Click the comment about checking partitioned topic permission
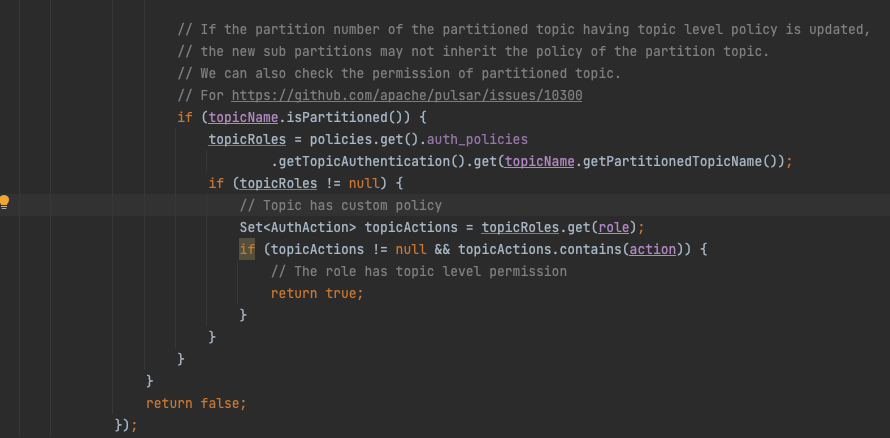This screenshot has height=438, width=890. click(x=399, y=73)
